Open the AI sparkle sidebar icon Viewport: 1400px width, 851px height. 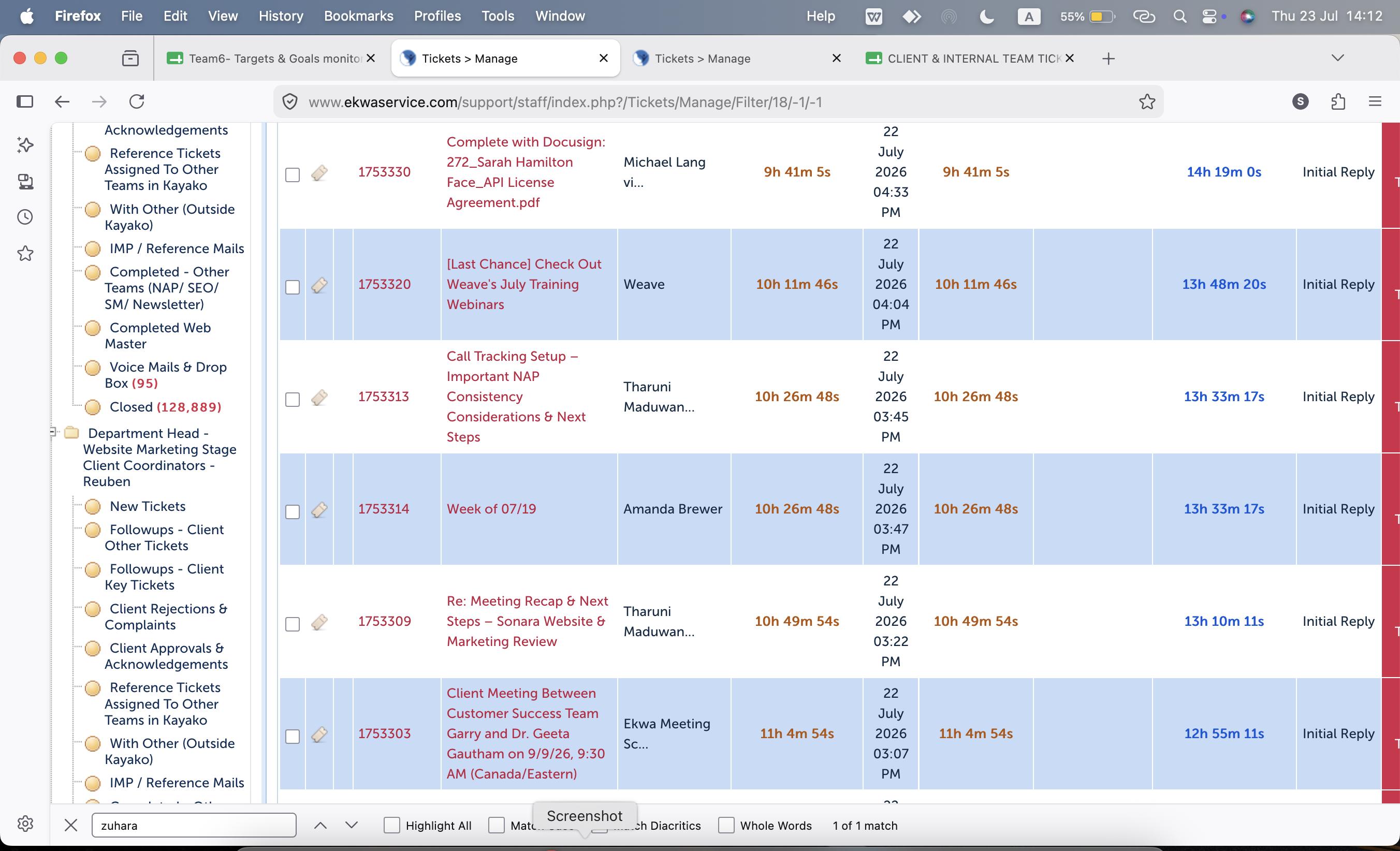click(25, 145)
